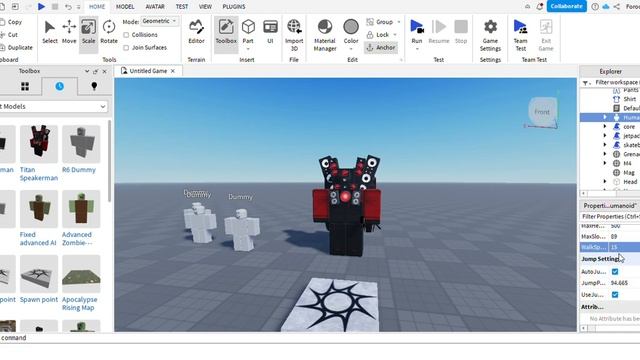
Task: Click the Toolbox vertical scrollbar
Action: (109, 161)
